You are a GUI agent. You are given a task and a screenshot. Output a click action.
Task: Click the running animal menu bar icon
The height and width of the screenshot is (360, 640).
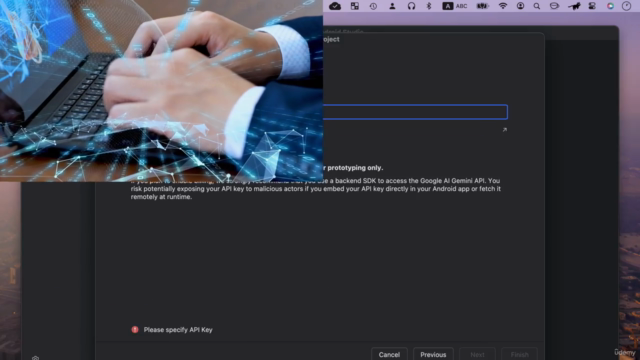(574, 6)
